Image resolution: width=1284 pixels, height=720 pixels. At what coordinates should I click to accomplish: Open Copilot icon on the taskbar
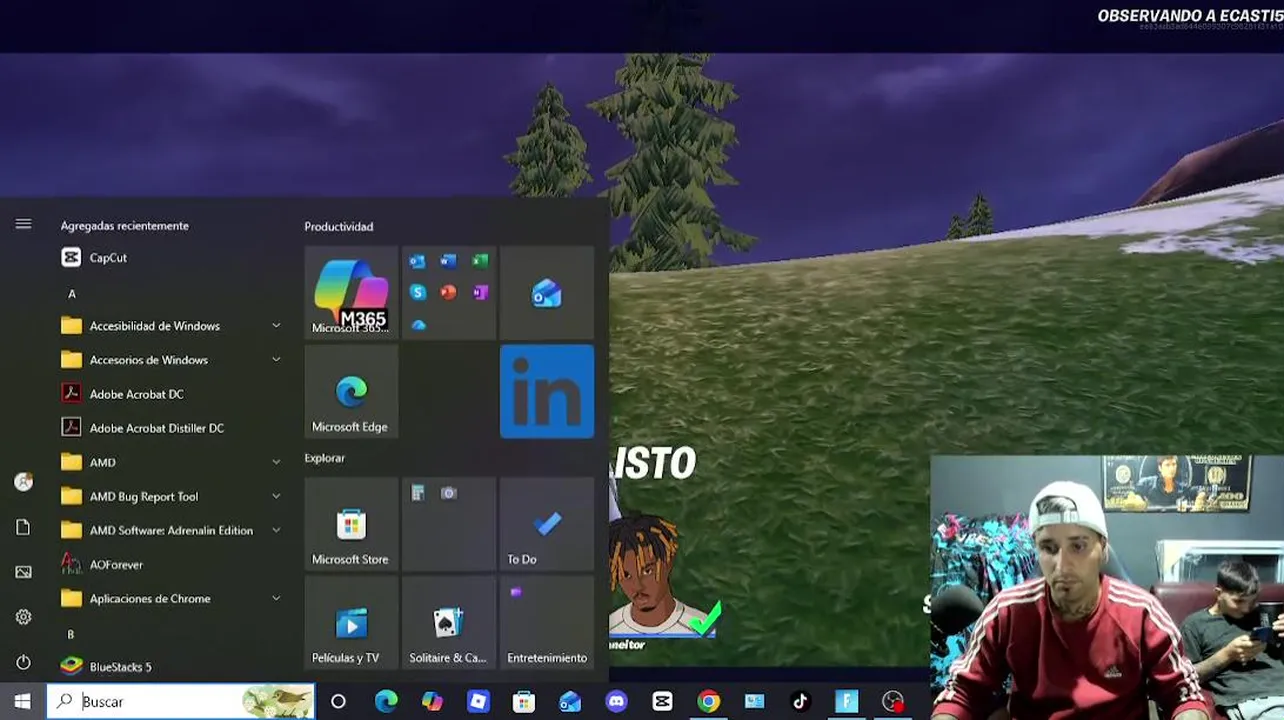coord(432,702)
